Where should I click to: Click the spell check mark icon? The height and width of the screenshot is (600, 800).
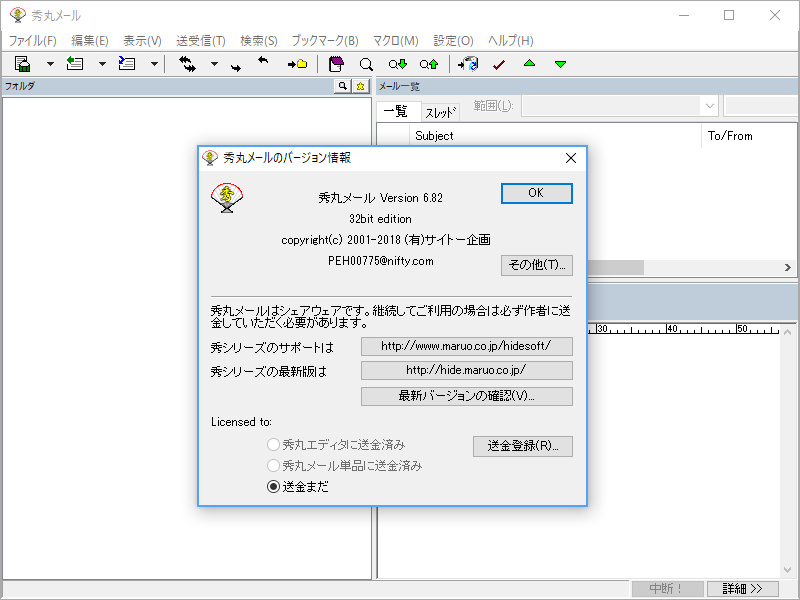498,63
